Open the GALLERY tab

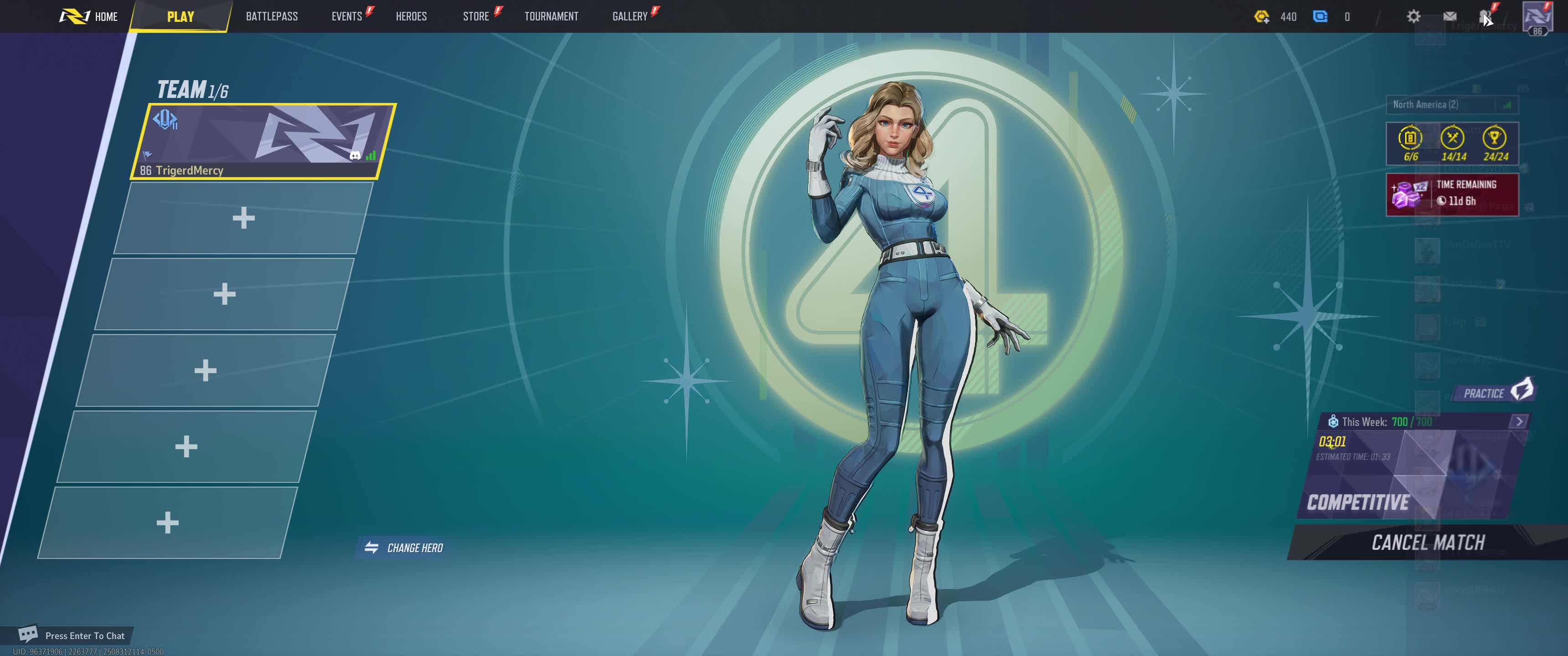(630, 16)
